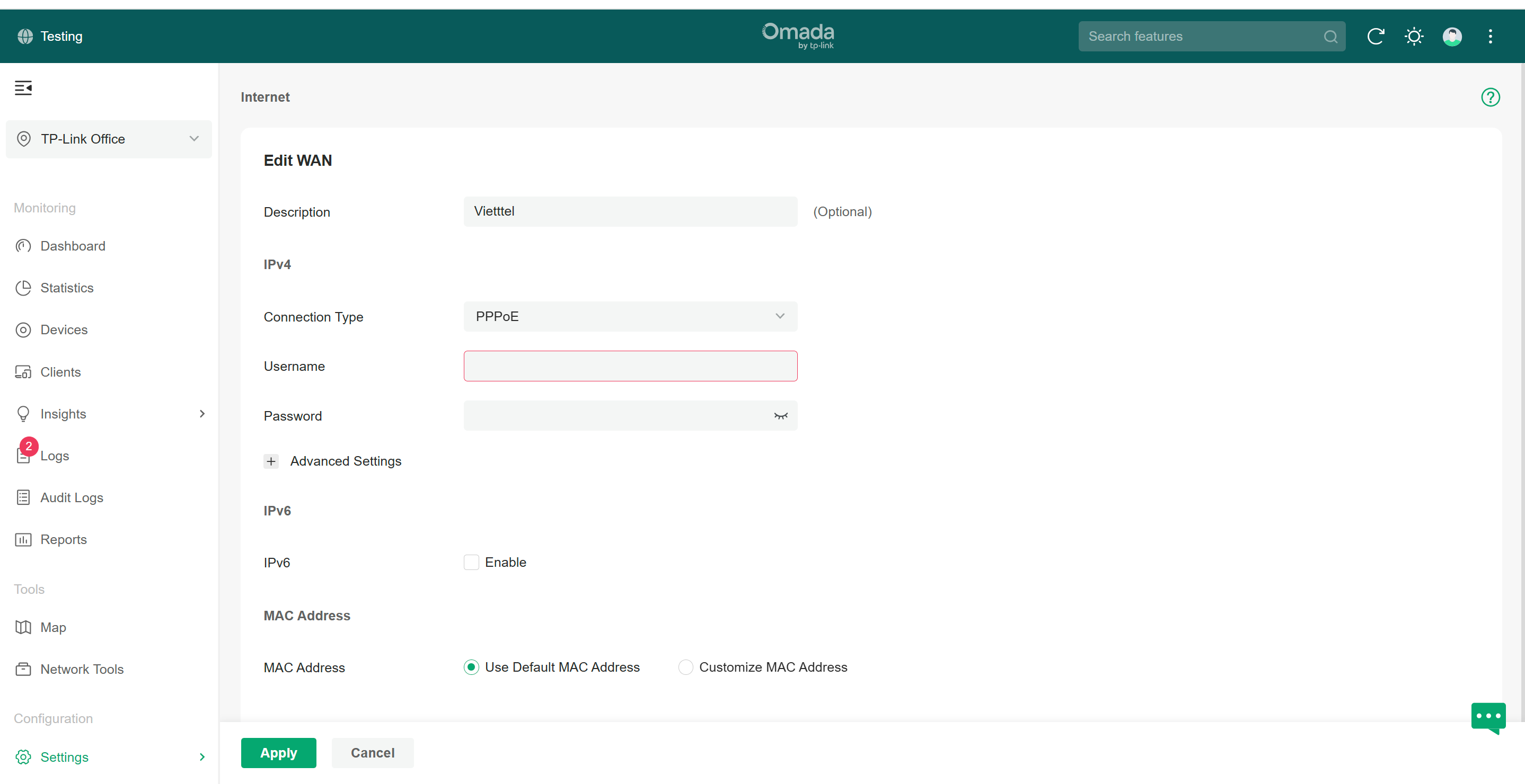Image resolution: width=1525 pixels, height=784 pixels.
Task: Click the Testing controller name
Action: pyautogui.click(x=61, y=37)
